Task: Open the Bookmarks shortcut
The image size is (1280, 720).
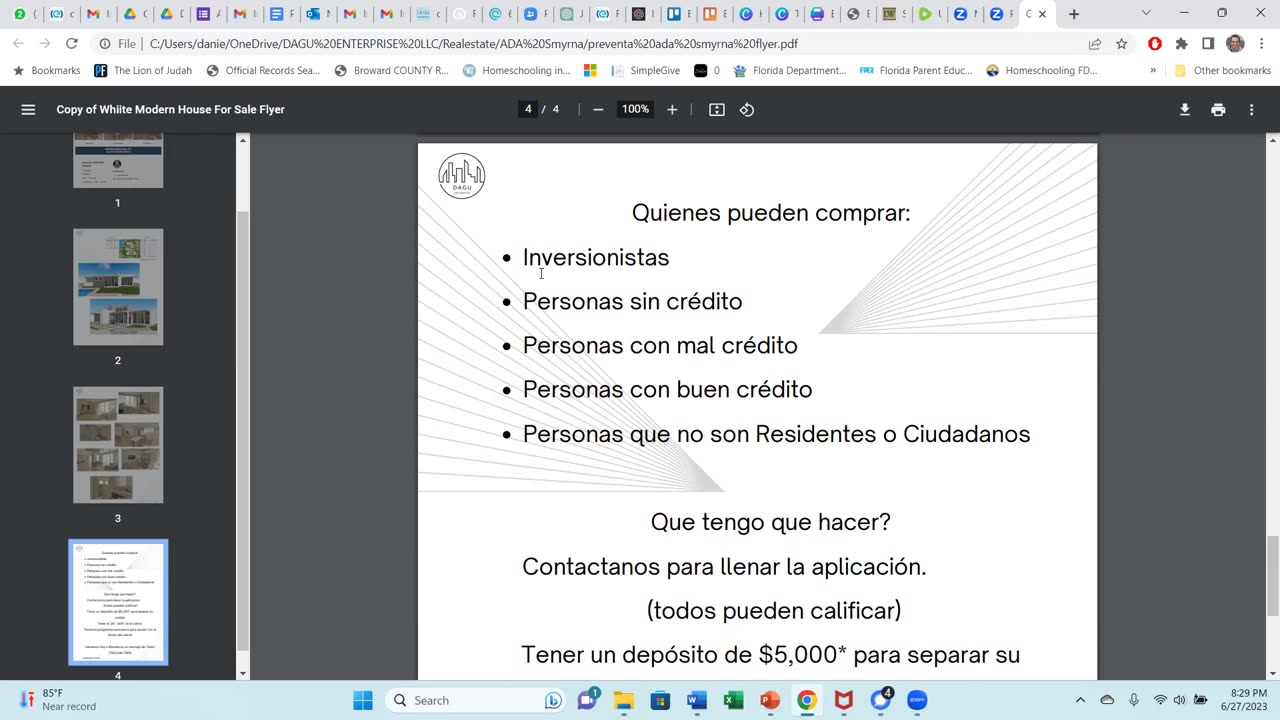Action: (46, 71)
